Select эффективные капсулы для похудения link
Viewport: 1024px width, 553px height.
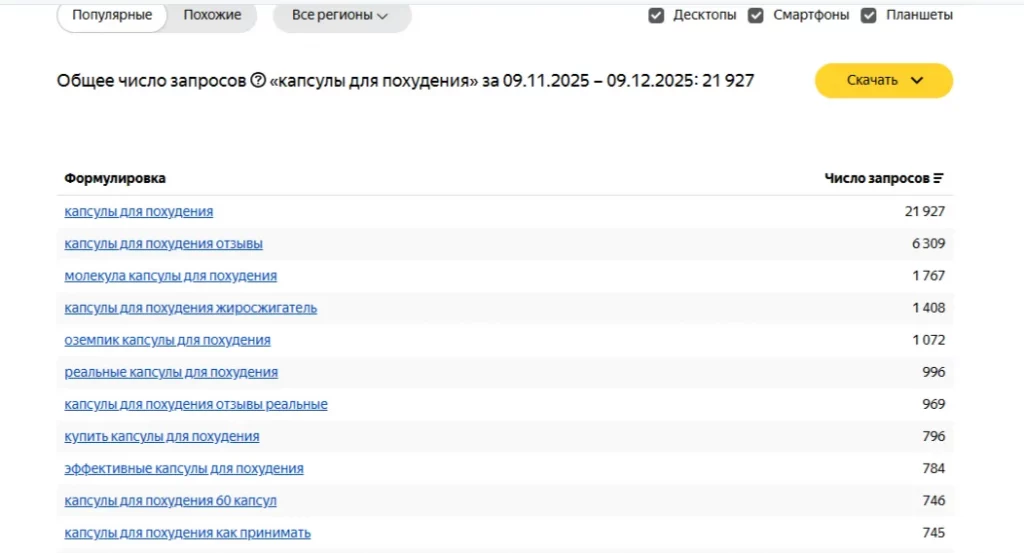[183, 468]
